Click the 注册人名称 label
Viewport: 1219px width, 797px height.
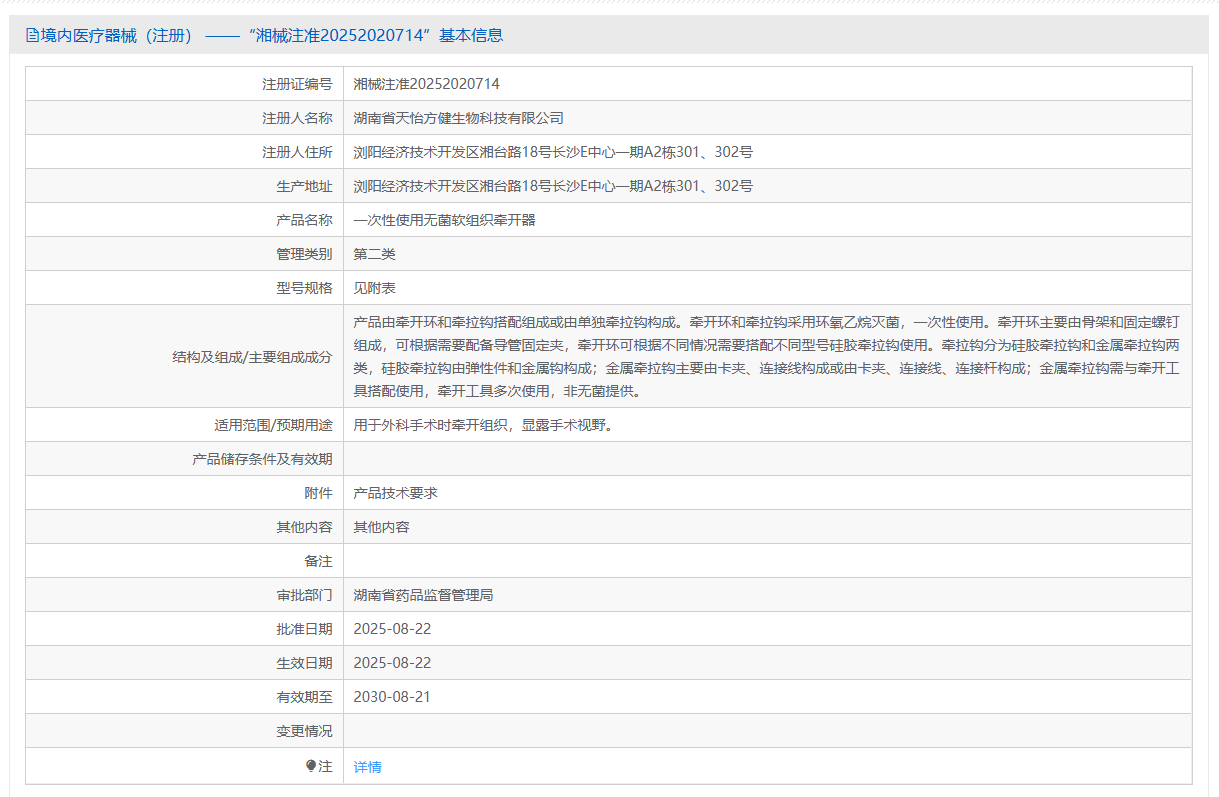297,118
